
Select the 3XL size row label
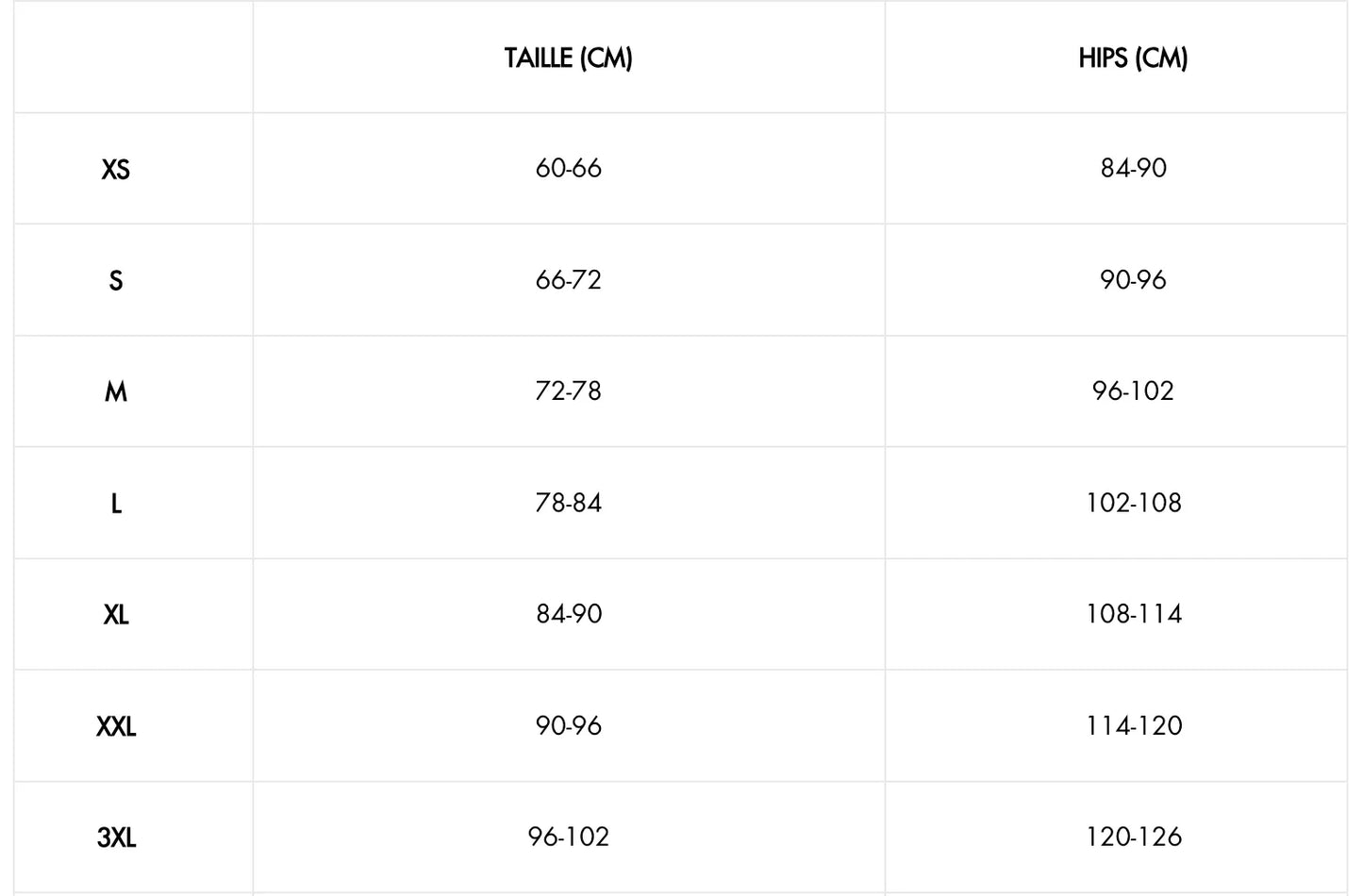[115, 838]
